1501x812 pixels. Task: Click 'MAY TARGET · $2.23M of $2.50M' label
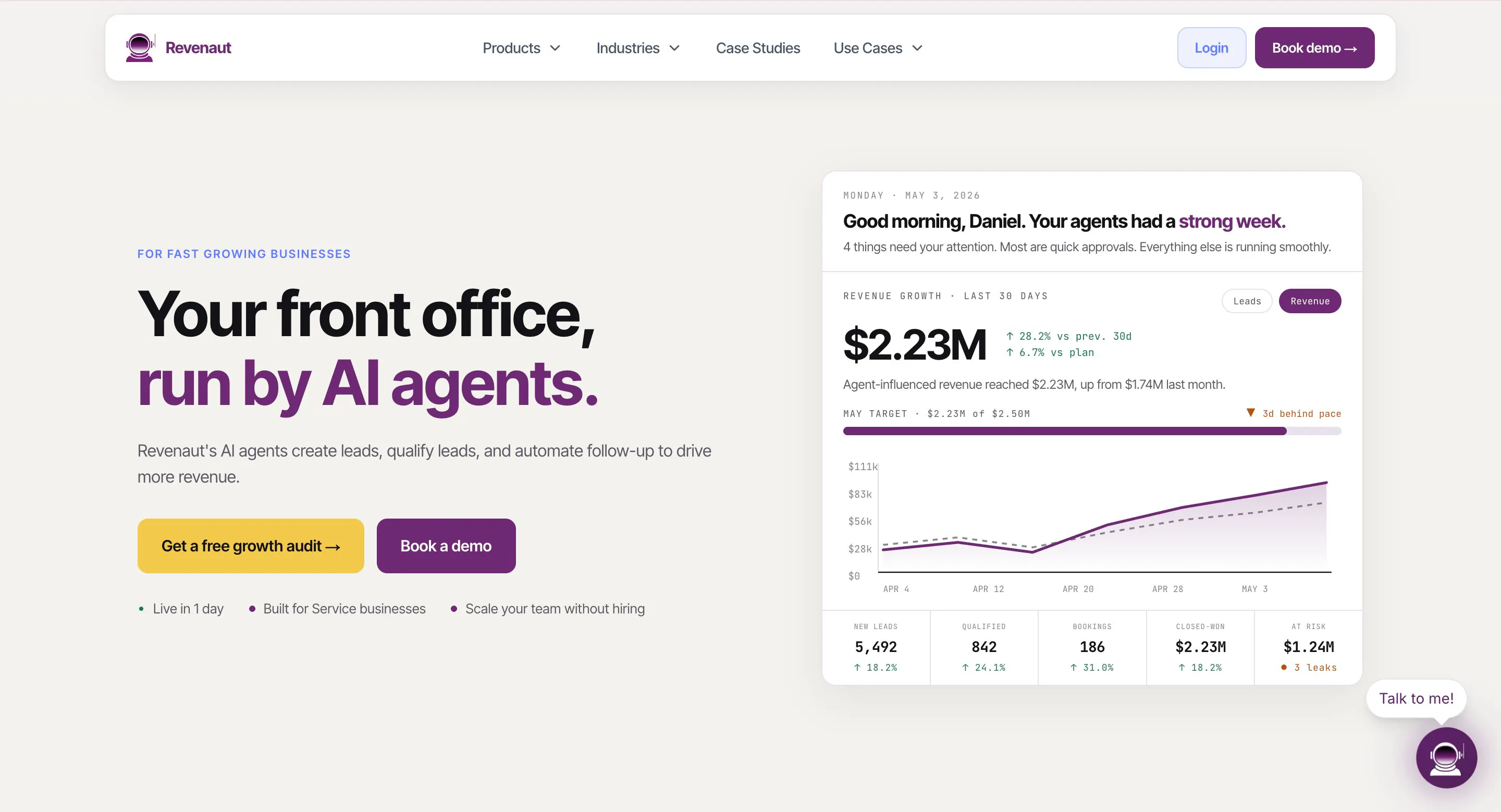pyautogui.click(x=937, y=414)
